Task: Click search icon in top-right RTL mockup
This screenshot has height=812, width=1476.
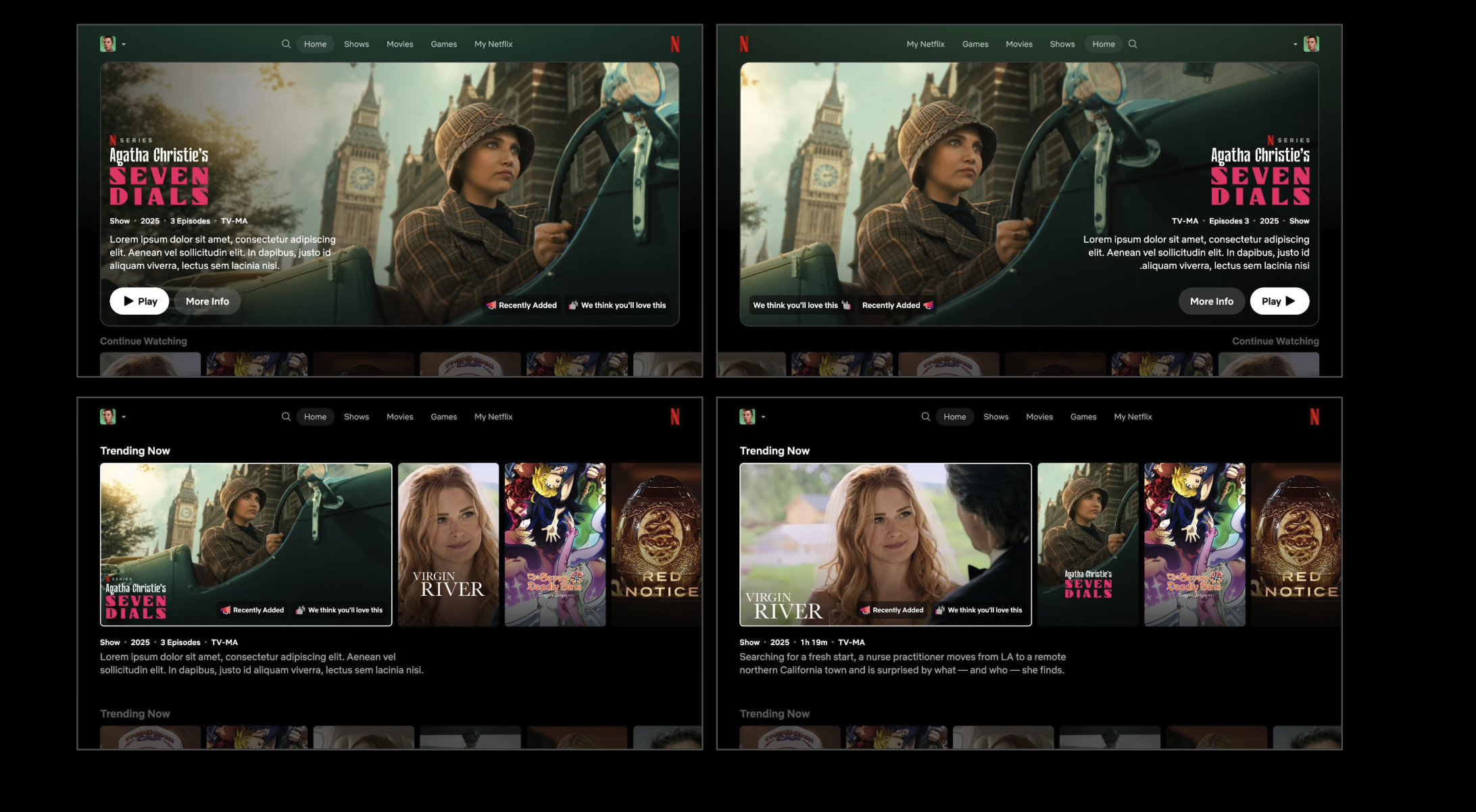Action: click(x=1133, y=44)
